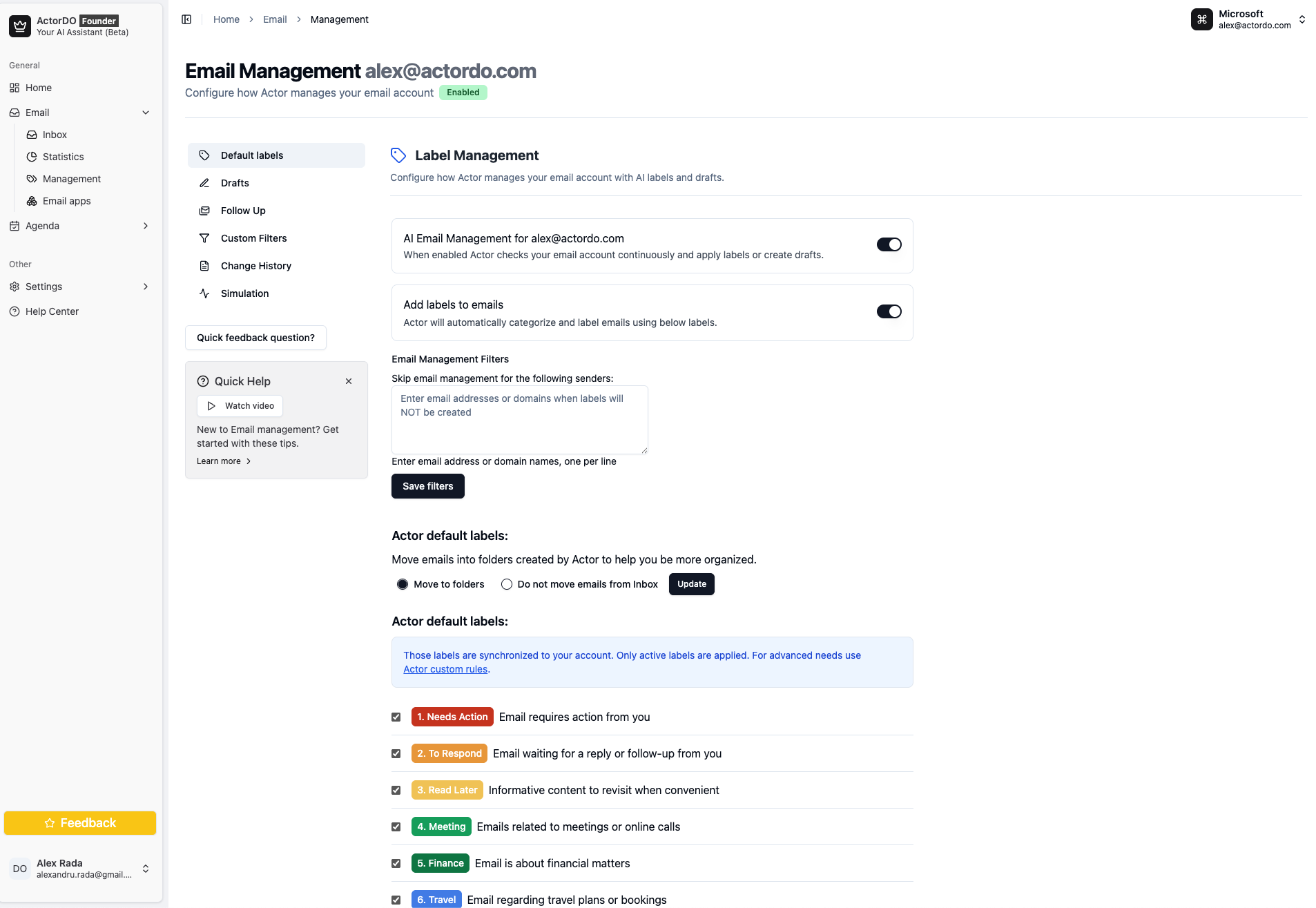Click the play icon on Watch video
Viewport: 1316px width, 908px height.
(212, 406)
